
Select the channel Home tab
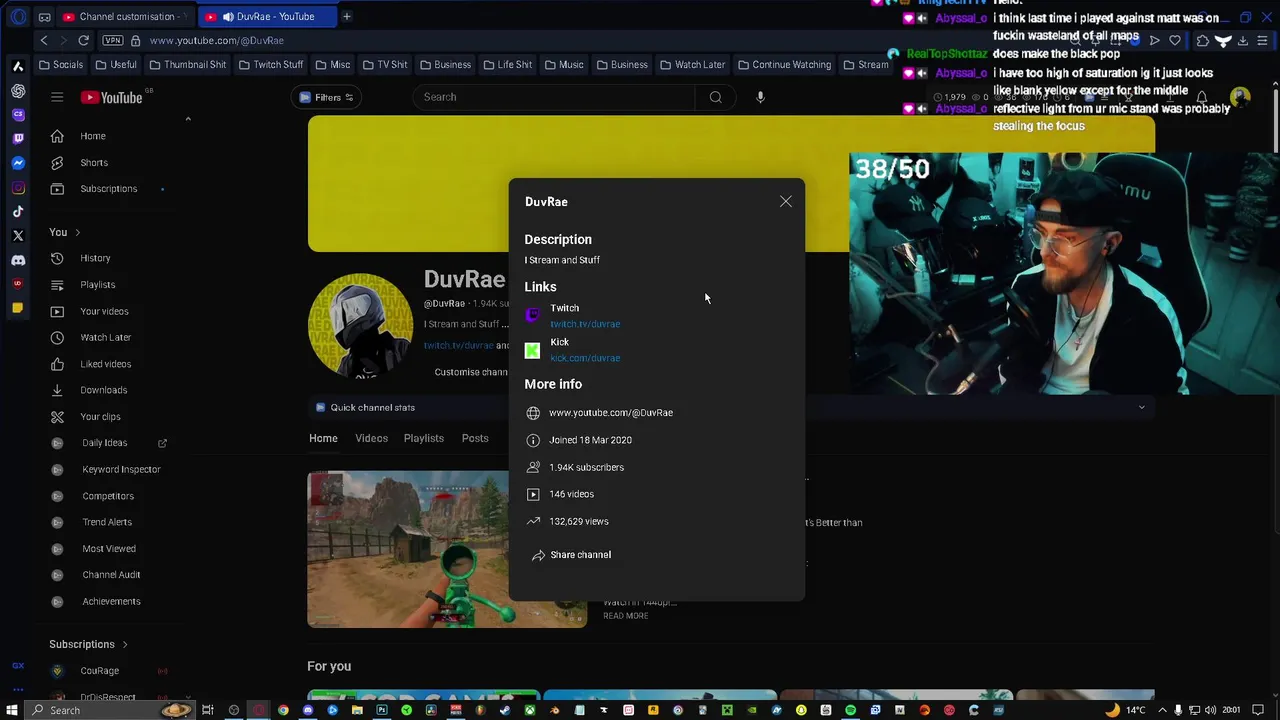323,438
